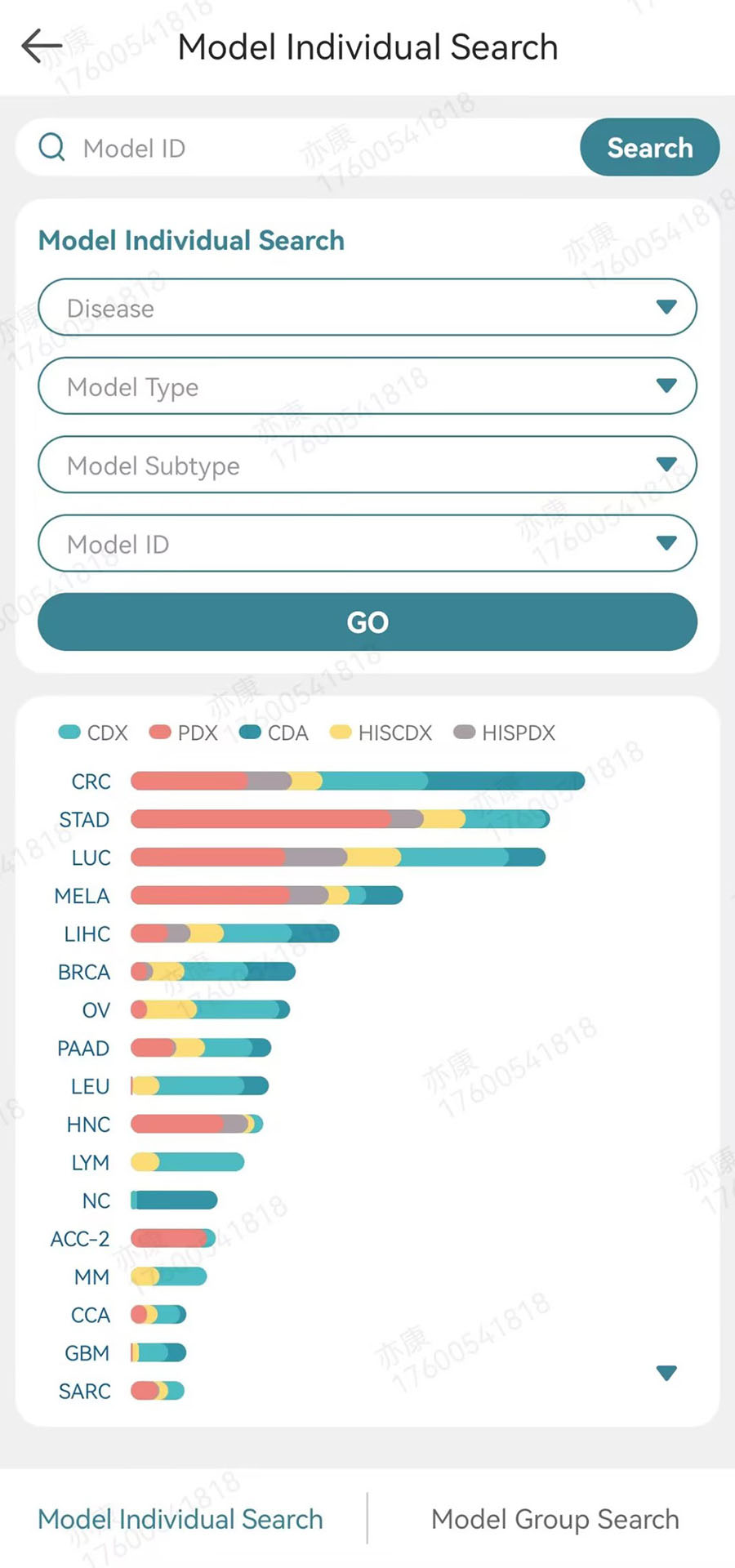Expand chart with bottom-right down arrow
Image resolution: width=735 pixels, height=1568 pixels.
click(x=666, y=1374)
